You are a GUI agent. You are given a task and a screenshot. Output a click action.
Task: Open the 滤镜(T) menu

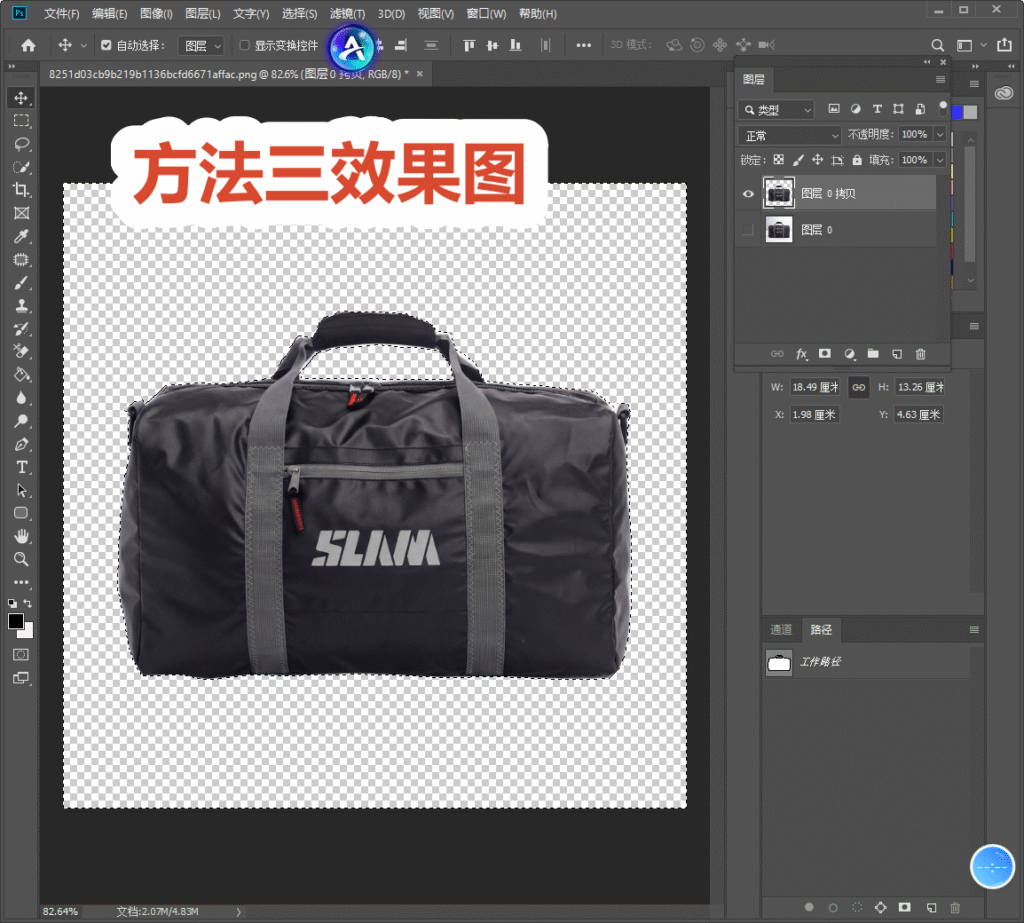[347, 14]
